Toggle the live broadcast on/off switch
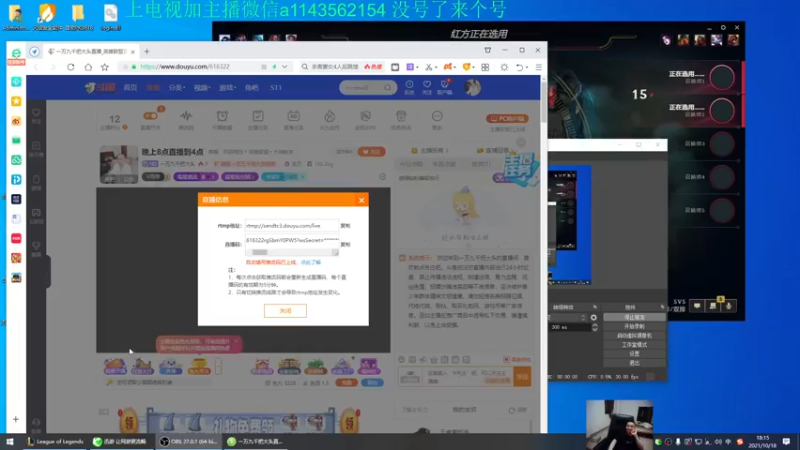Viewport: 800px width, 450px height. pos(150,116)
